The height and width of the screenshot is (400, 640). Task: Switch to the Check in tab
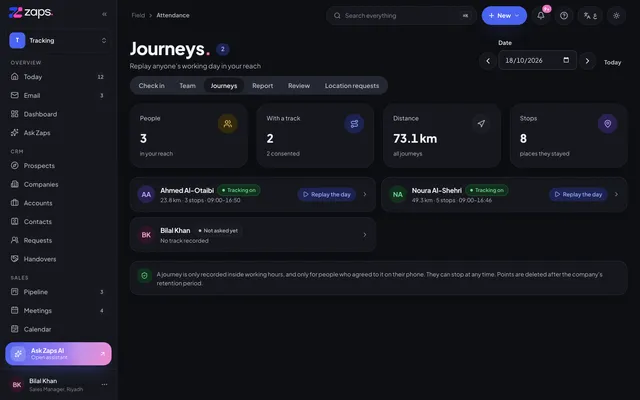click(x=151, y=86)
